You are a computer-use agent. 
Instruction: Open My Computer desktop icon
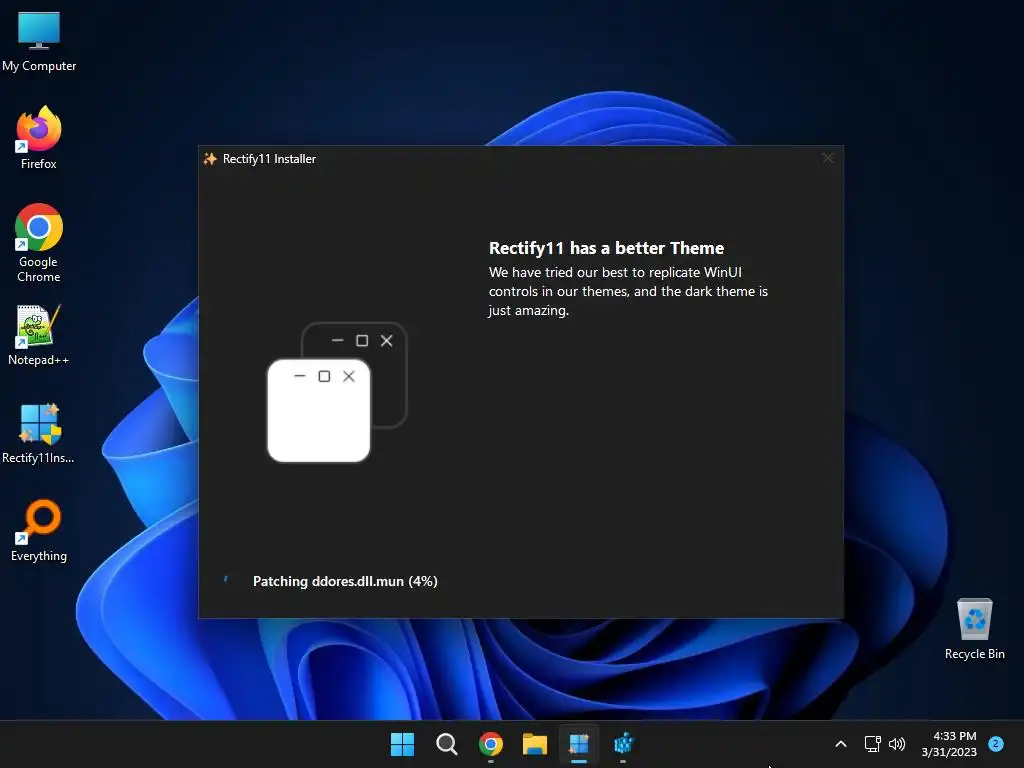(x=39, y=41)
